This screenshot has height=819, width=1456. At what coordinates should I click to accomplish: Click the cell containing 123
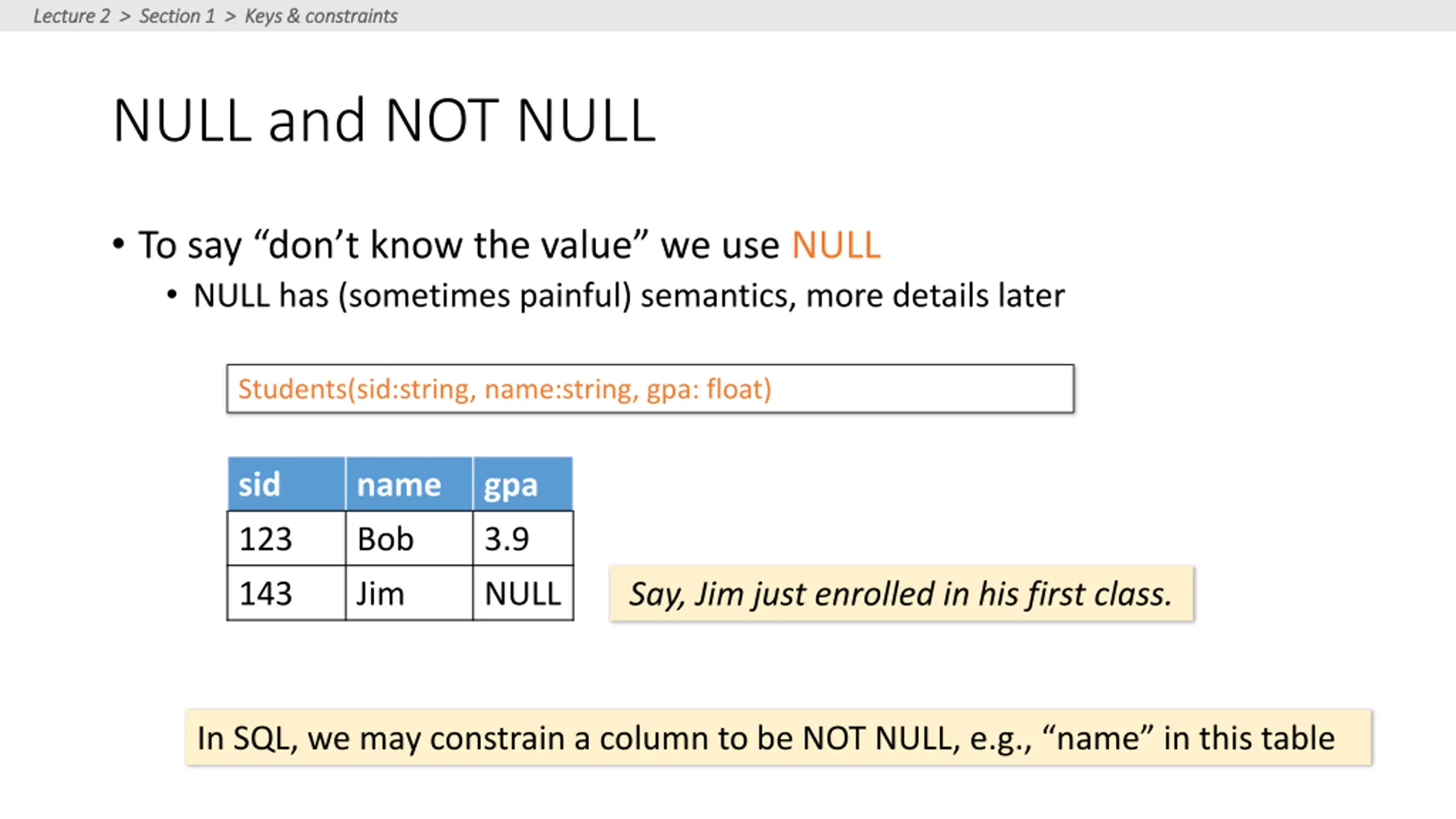click(x=286, y=538)
